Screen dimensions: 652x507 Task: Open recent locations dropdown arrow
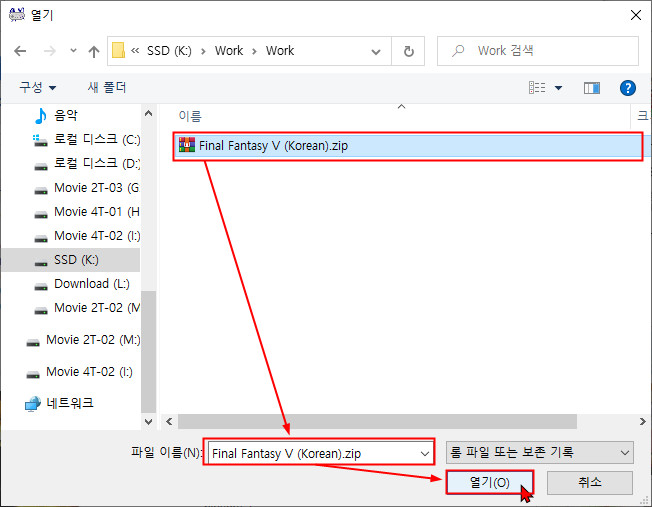point(73,51)
